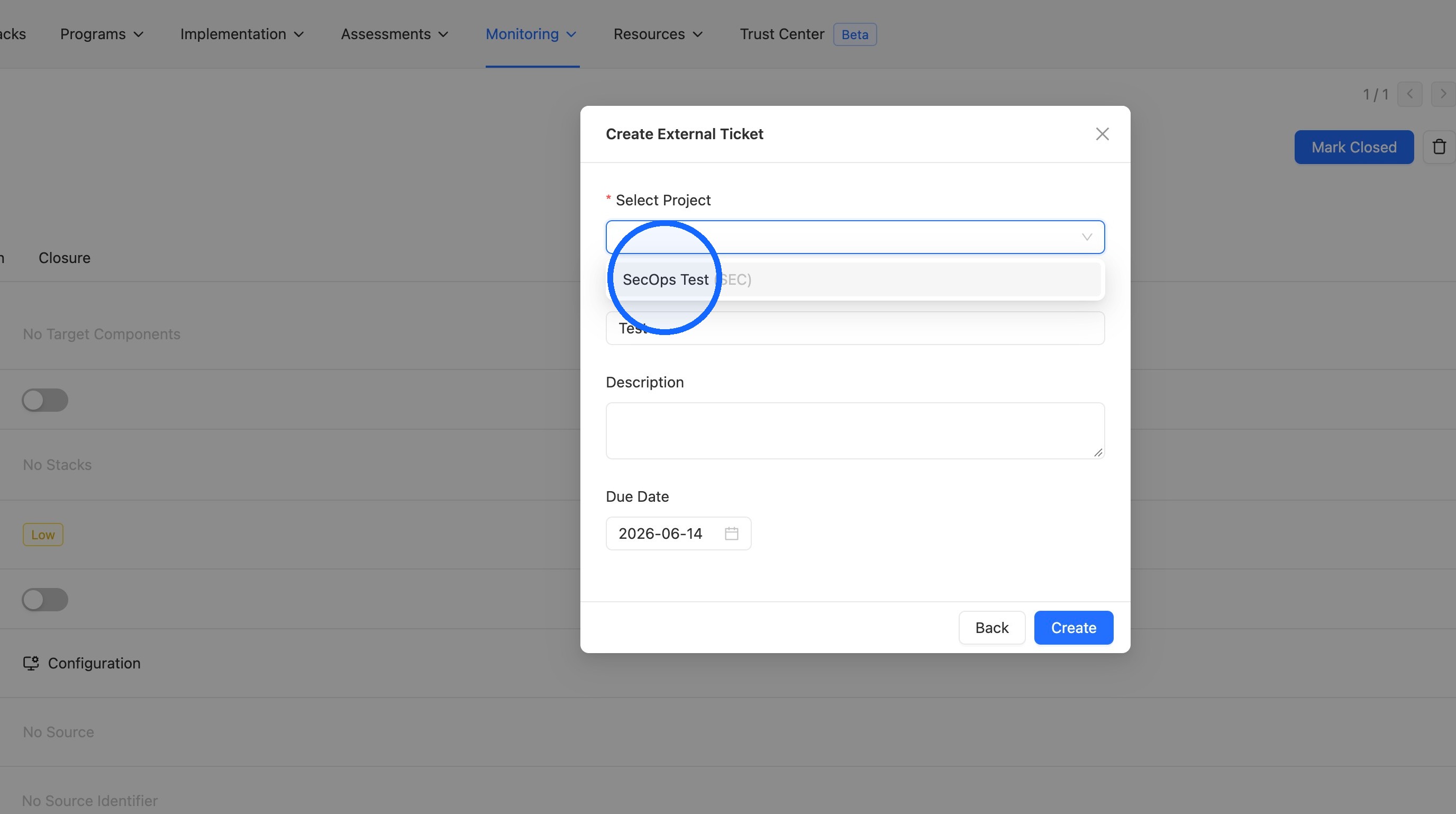The height and width of the screenshot is (814, 1456).
Task: Click the Configuration section heading
Action: point(94,663)
